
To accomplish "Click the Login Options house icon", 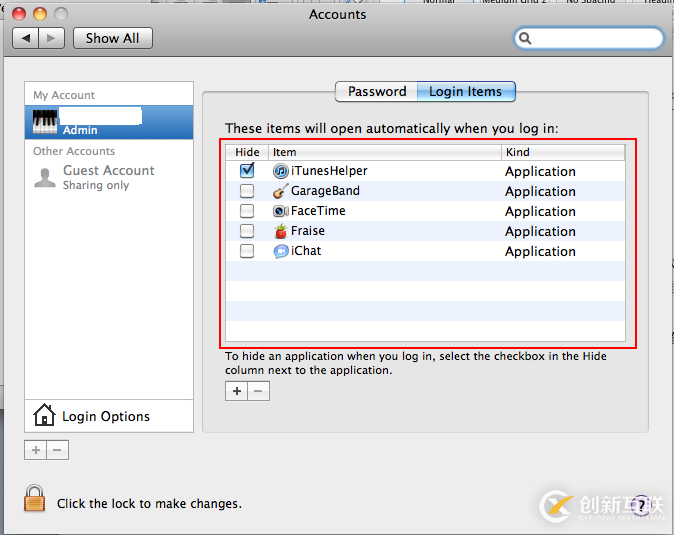I will [x=43, y=415].
